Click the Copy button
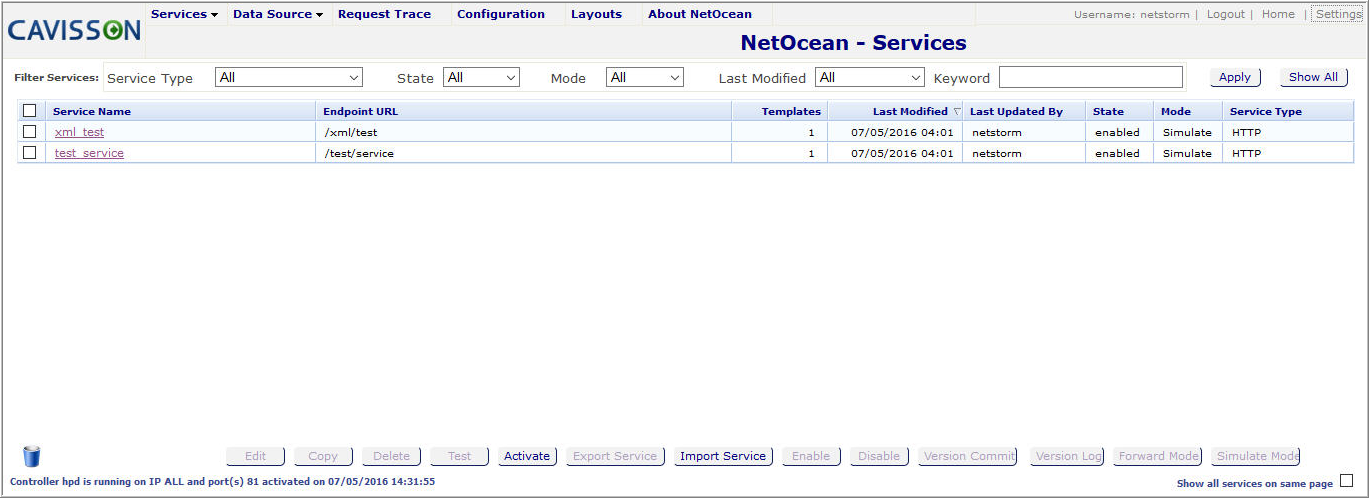Image resolution: width=1369 pixels, height=498 pixels. point(323,456)
